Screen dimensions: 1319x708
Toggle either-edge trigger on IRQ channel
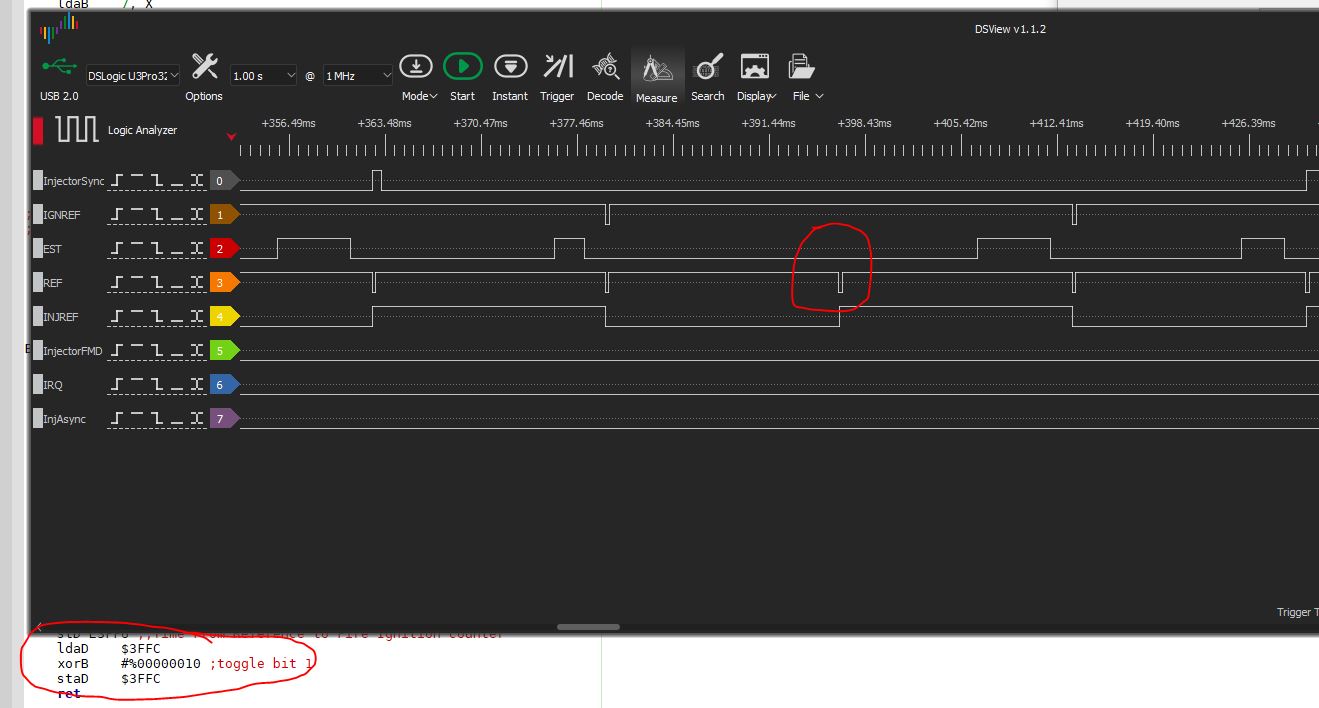click(197, 385)
